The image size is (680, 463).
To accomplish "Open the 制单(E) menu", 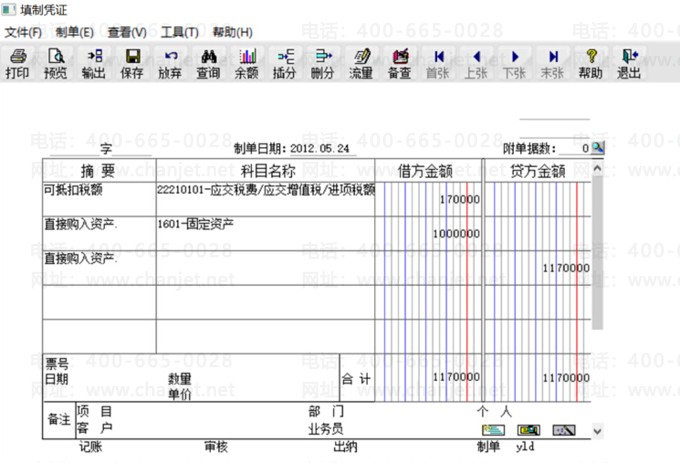I will [74, 33].
